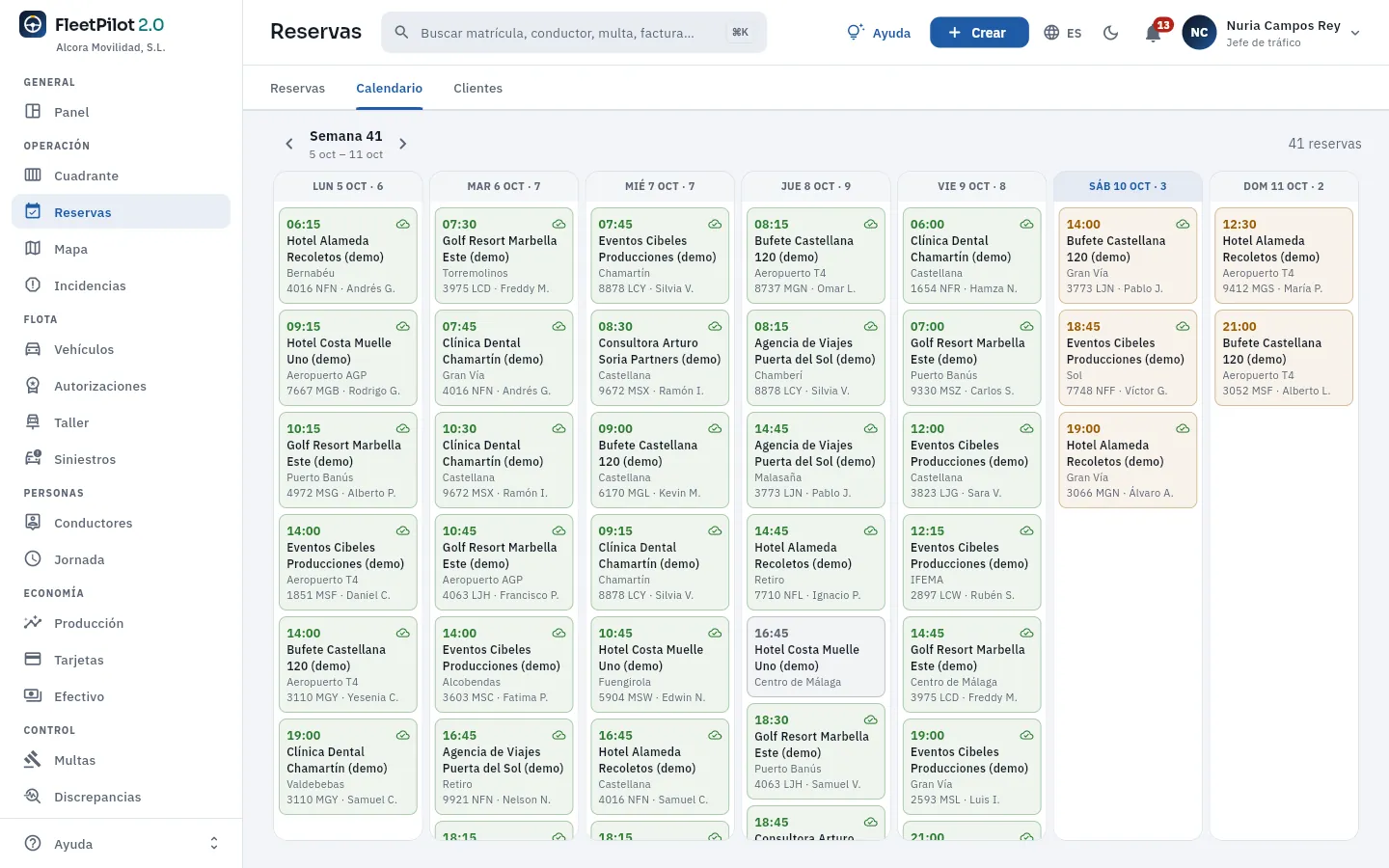This screenshot has height=868, width=1389.
Task: Open Taller in the sidebar
Action: [121, 422]
